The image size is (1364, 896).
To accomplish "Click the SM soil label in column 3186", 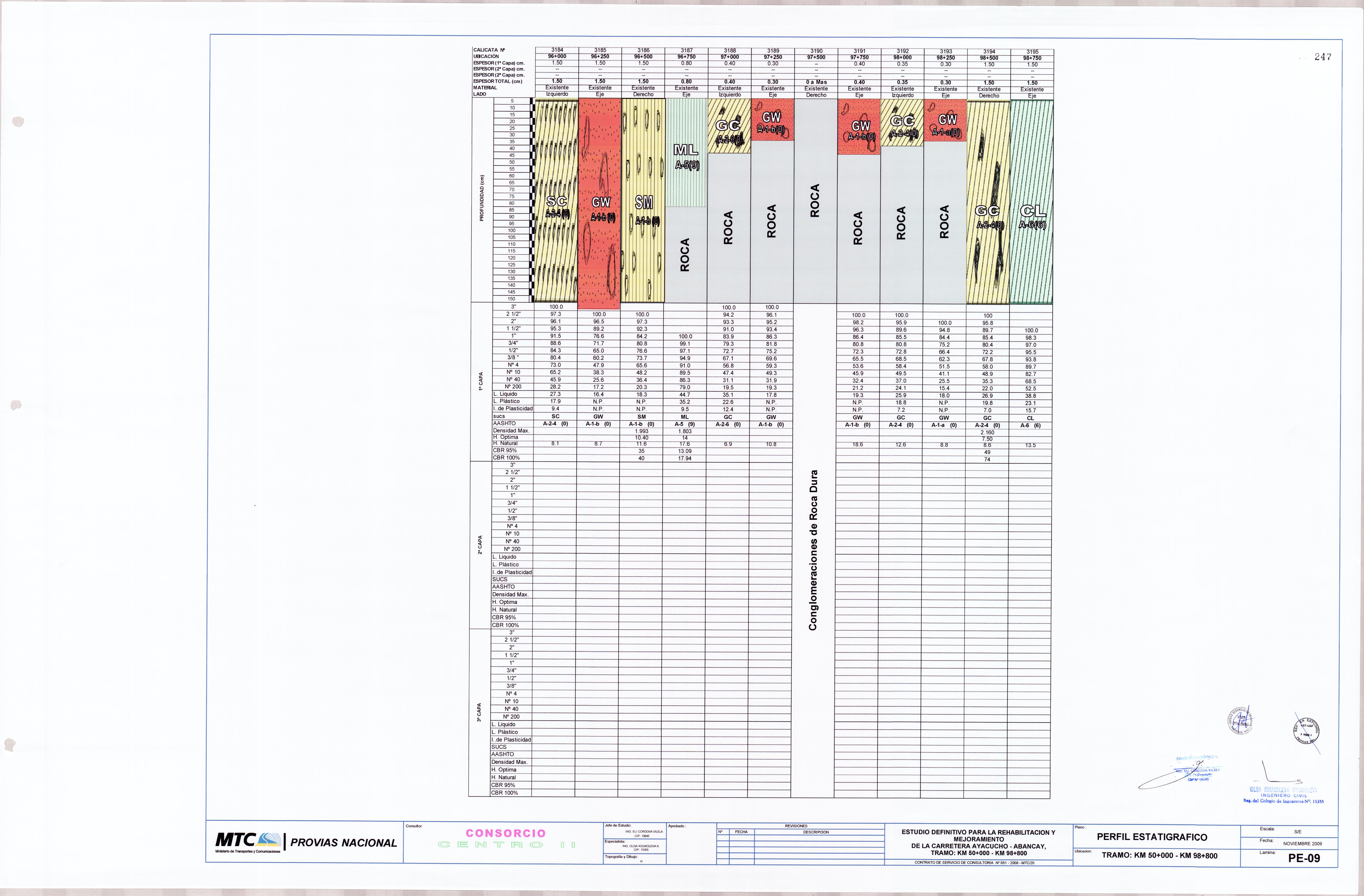I will click(644, 202).
